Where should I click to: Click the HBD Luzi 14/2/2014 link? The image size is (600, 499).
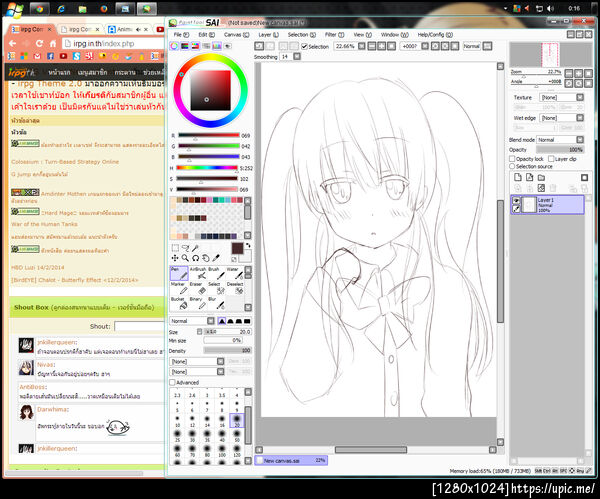pos(38,267)
